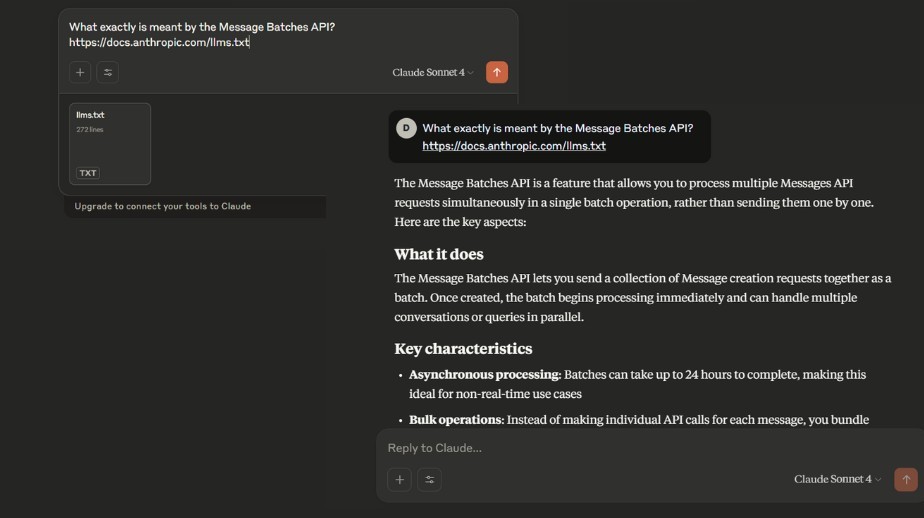
Task: Click the TXT badge on the llms.txt attachment
Action: 88,173
